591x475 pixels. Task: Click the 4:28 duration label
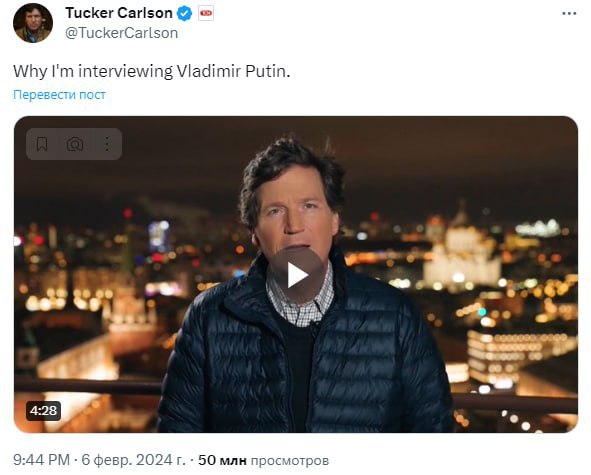[x=43, y=411]
